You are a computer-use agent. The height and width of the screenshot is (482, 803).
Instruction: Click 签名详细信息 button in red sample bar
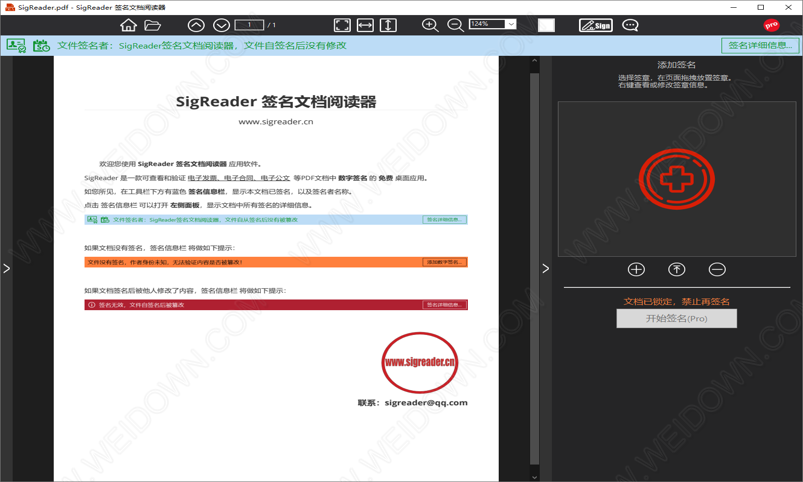[x=445, y=305]
